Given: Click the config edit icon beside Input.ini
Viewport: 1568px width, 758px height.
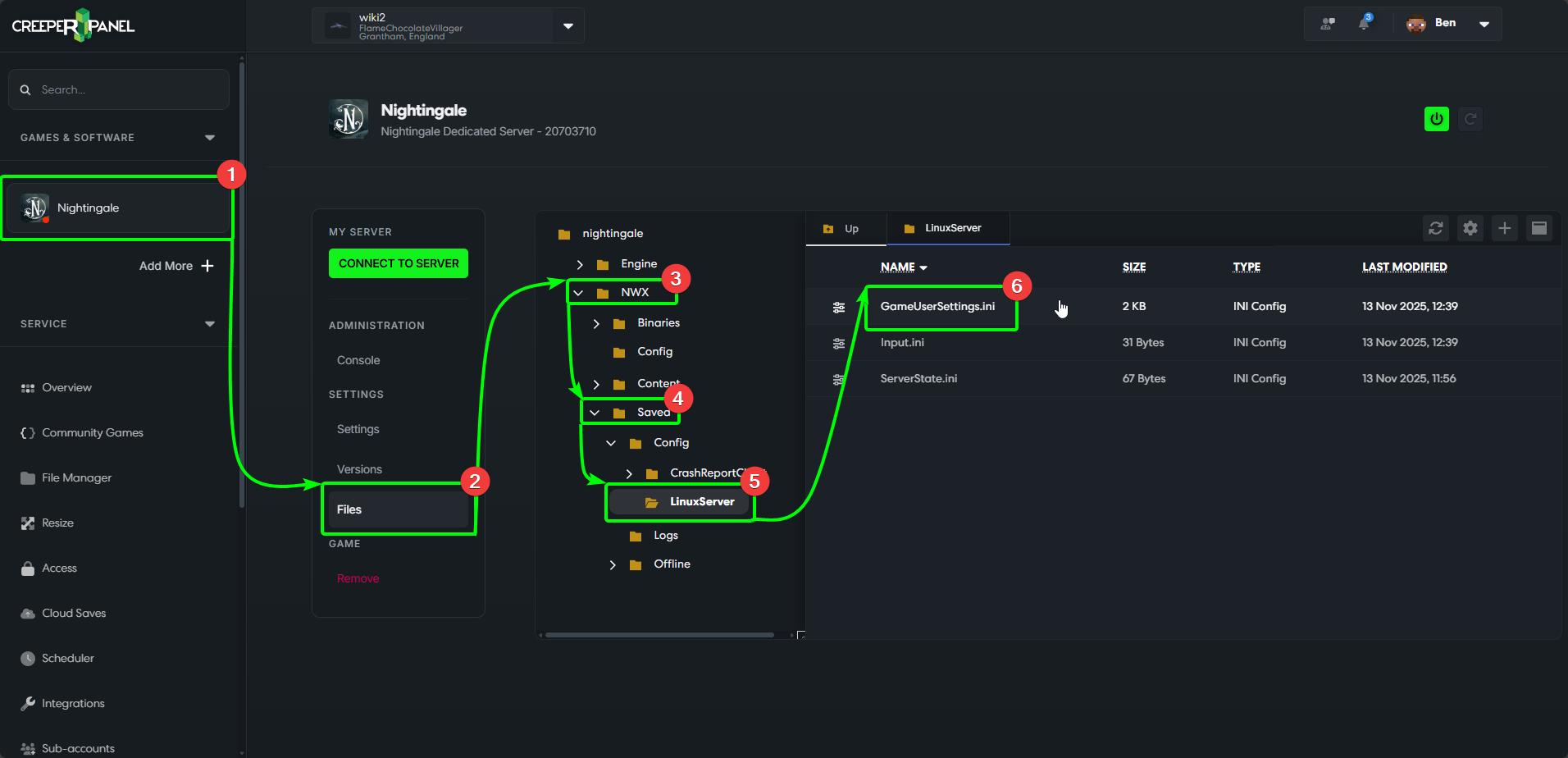Looking at the screenshot, I should [x=838, y=343].
